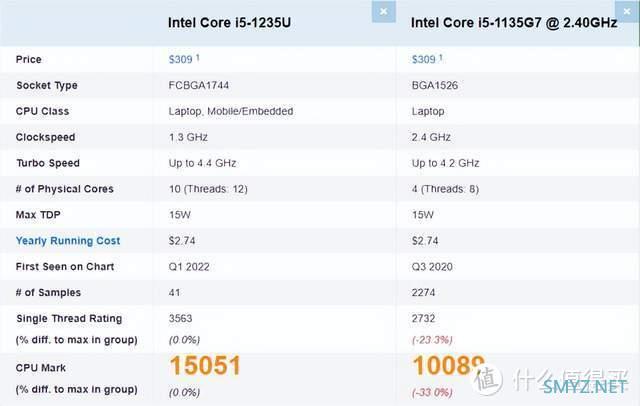
Task: Click the CPU Mark row label
Action: [41, 368]
